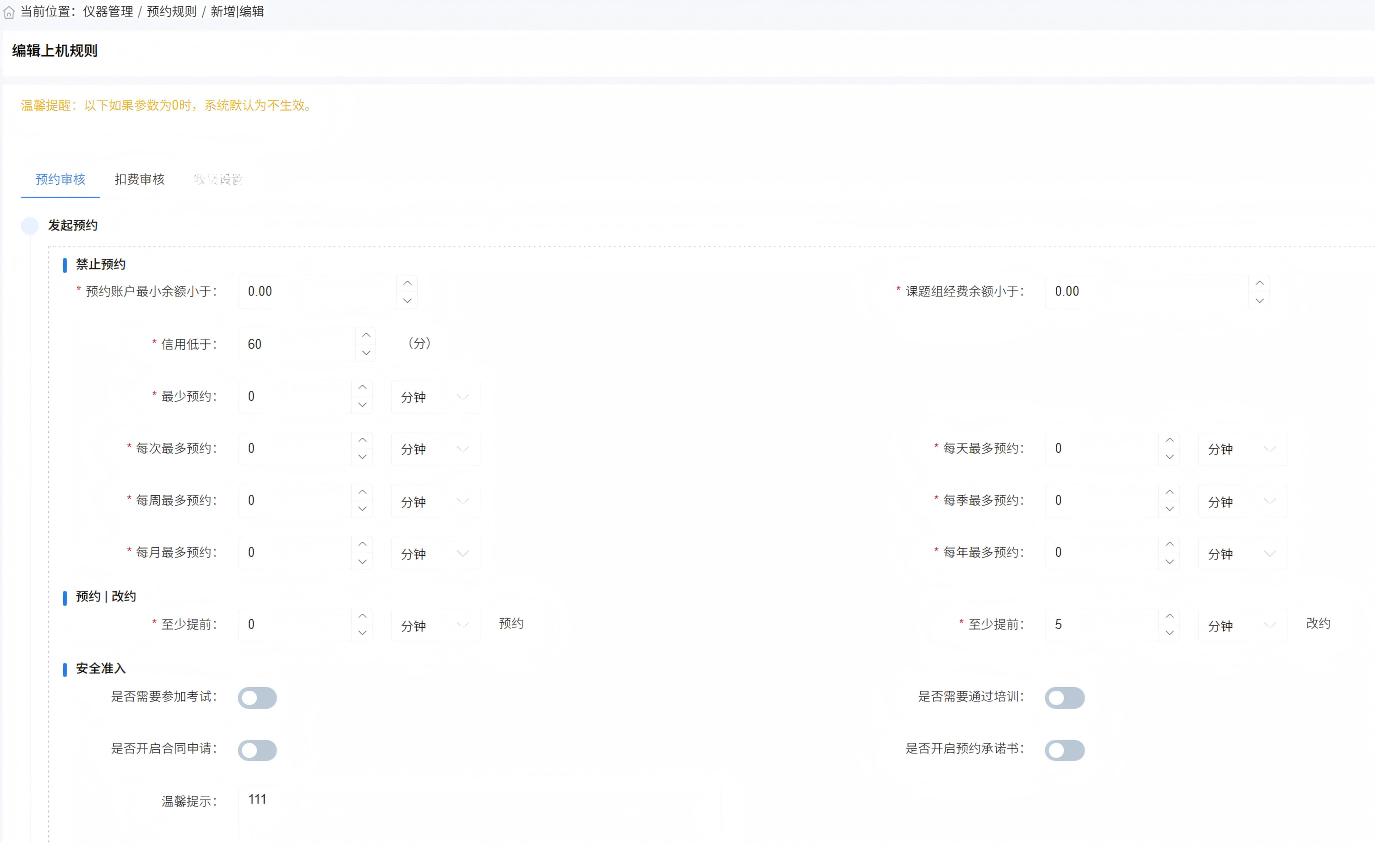Increase 预约账户最小余额小于 with the up arrow

[407, 283]
